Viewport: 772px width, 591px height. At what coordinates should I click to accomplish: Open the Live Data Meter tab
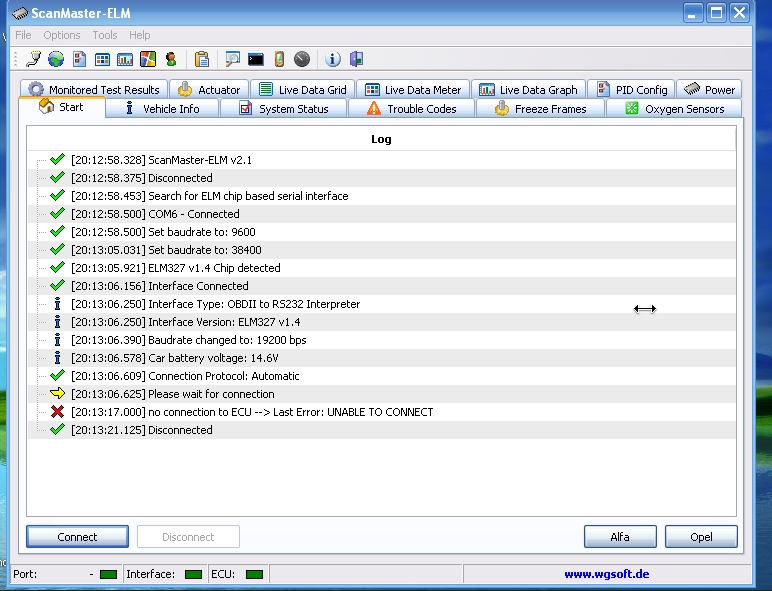click(413, 89)
